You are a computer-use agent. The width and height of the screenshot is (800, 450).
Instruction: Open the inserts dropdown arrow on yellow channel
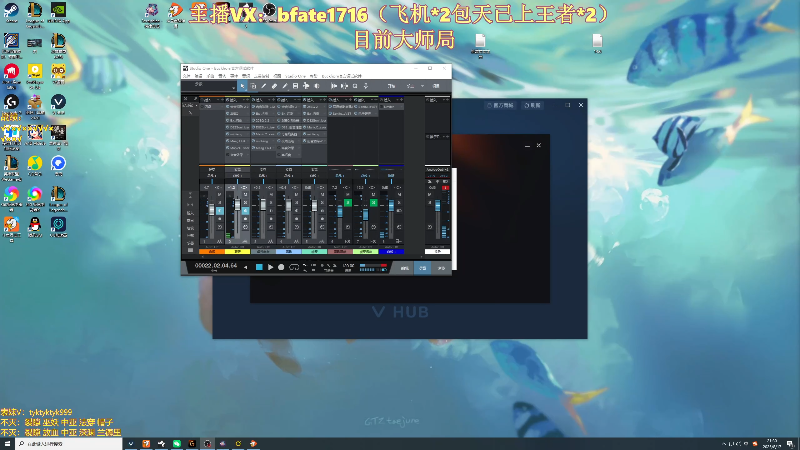[244, 100]
